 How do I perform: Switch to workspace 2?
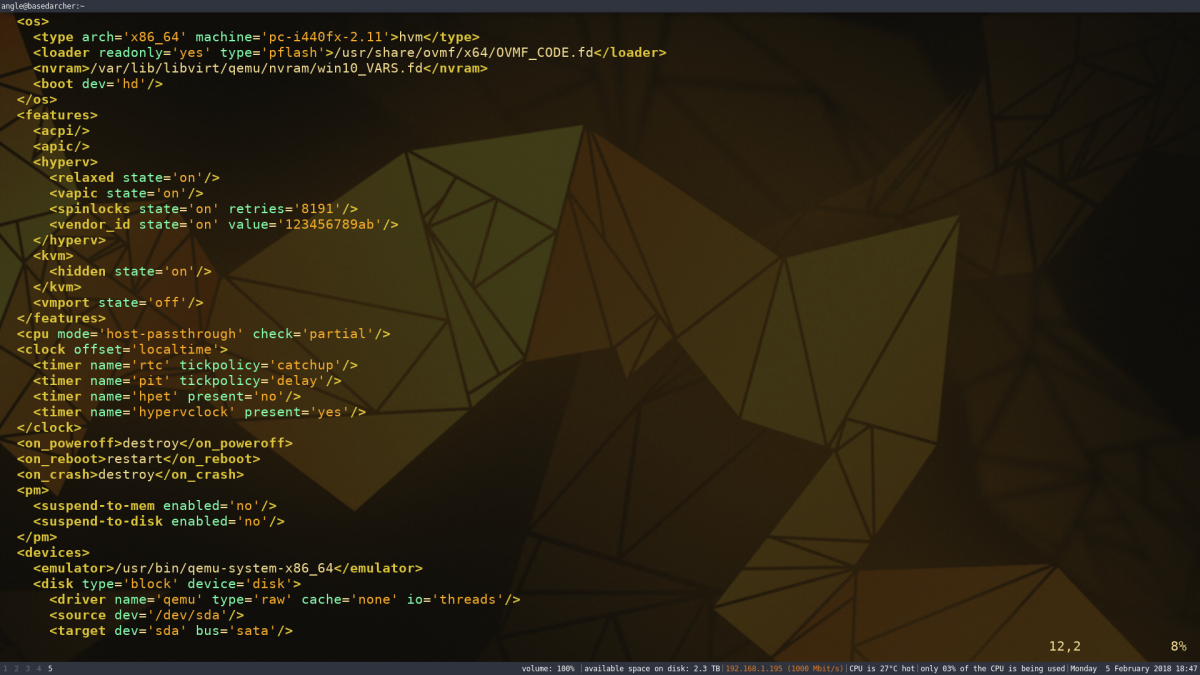pyautogui.click(x=14, y=668)
